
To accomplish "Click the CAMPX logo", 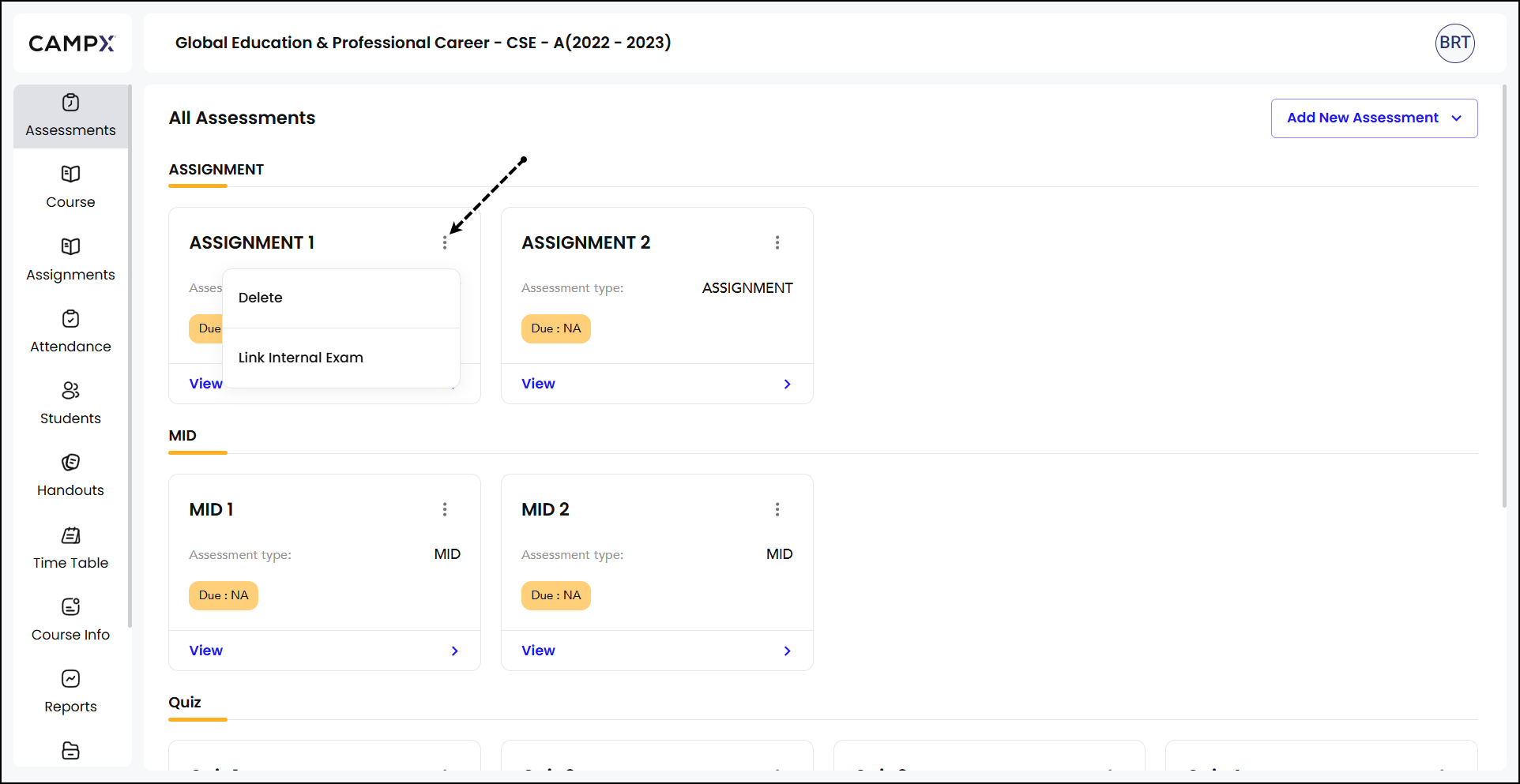I will [72, 43].
